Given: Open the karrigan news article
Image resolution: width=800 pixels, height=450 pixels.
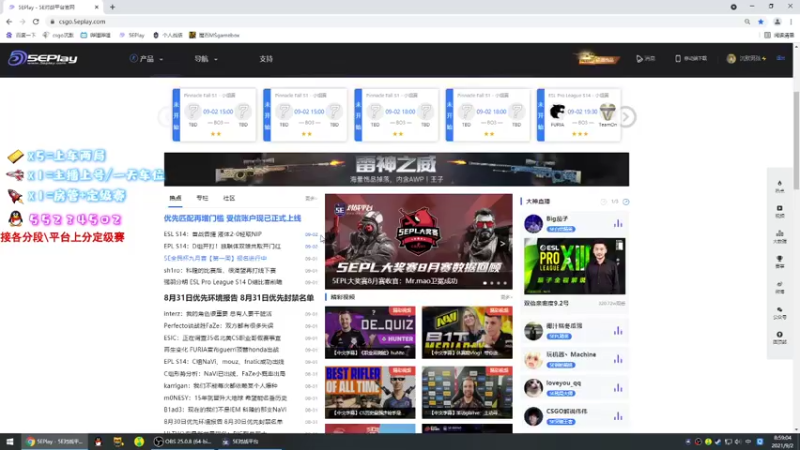Looking at the screenshot, I should 220,386.
